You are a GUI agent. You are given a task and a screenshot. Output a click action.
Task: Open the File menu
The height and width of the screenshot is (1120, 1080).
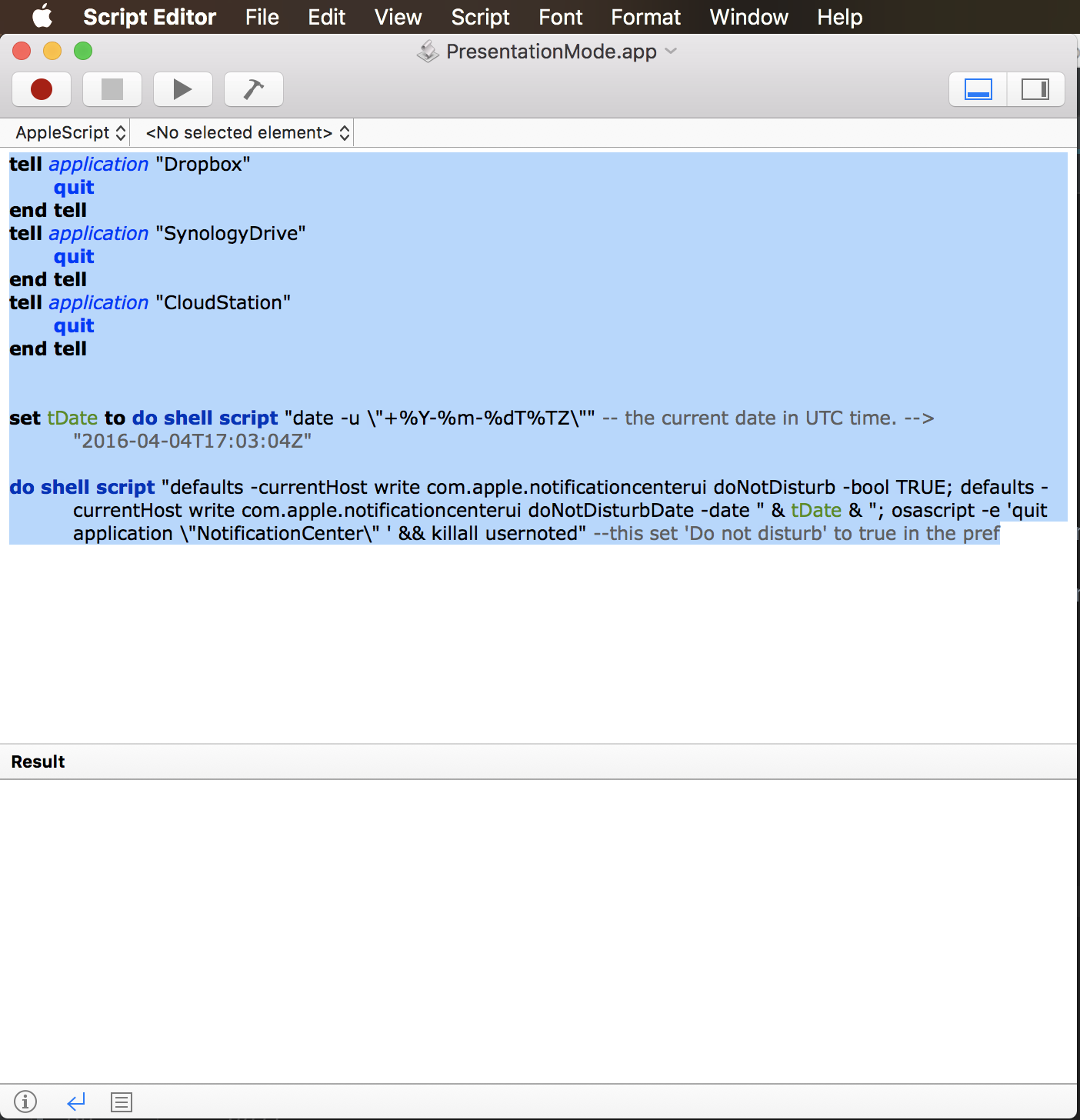point(262,17)
